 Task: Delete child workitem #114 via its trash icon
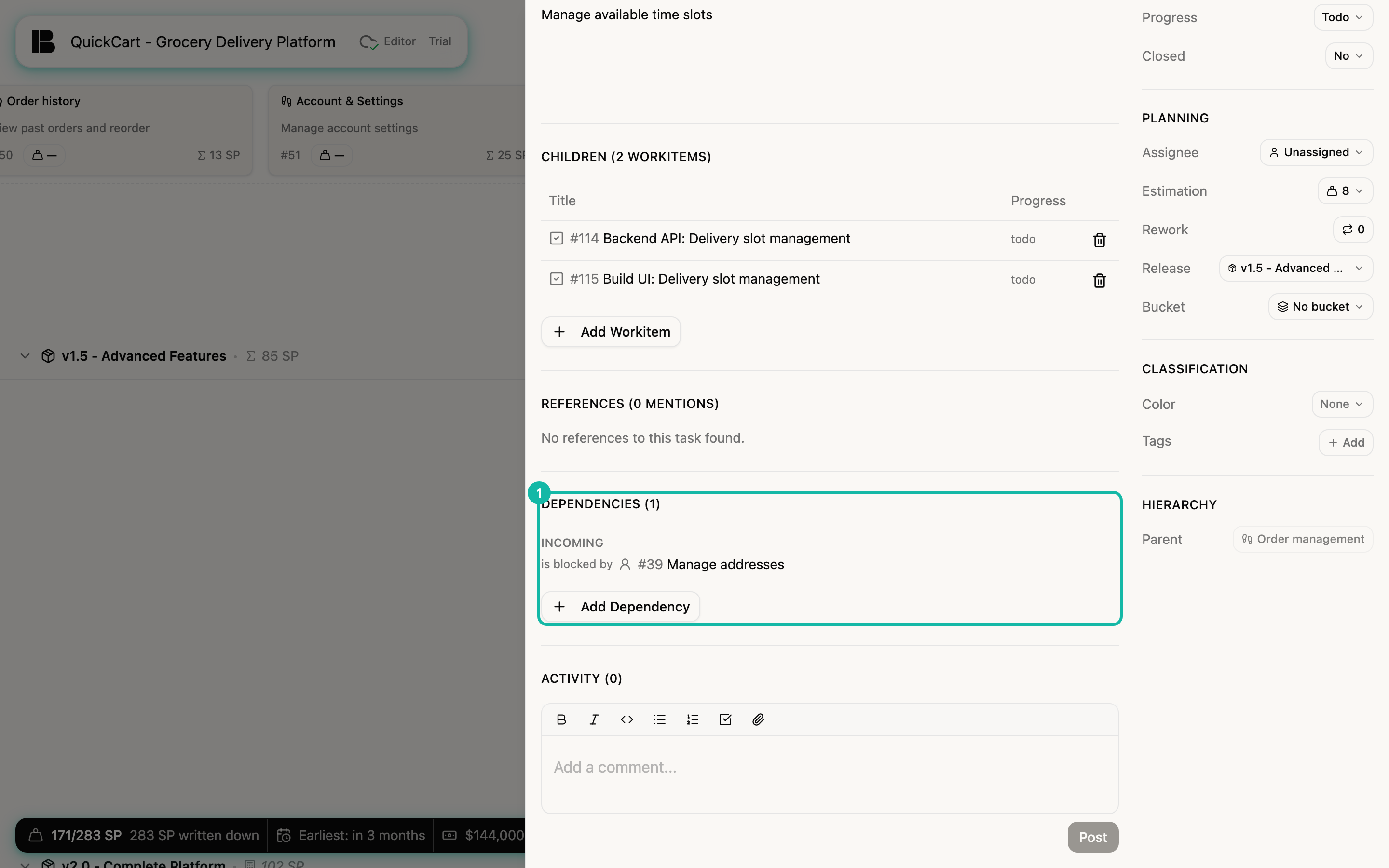tap(1099, 240)
